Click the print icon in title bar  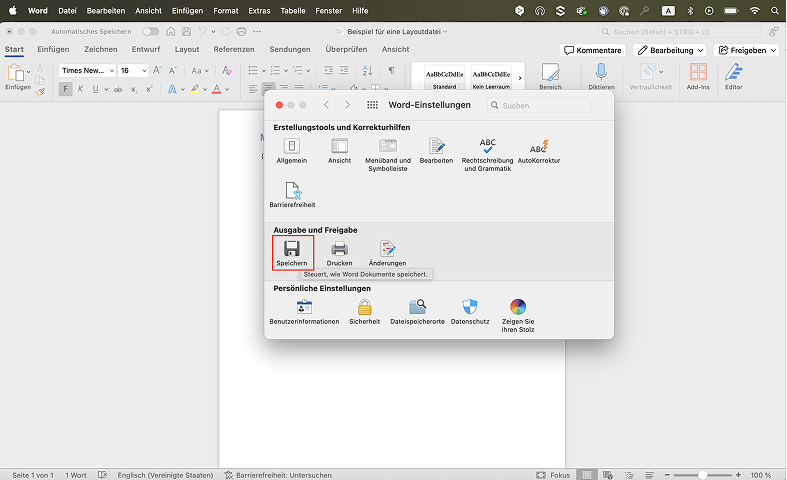tap(241, 31)
